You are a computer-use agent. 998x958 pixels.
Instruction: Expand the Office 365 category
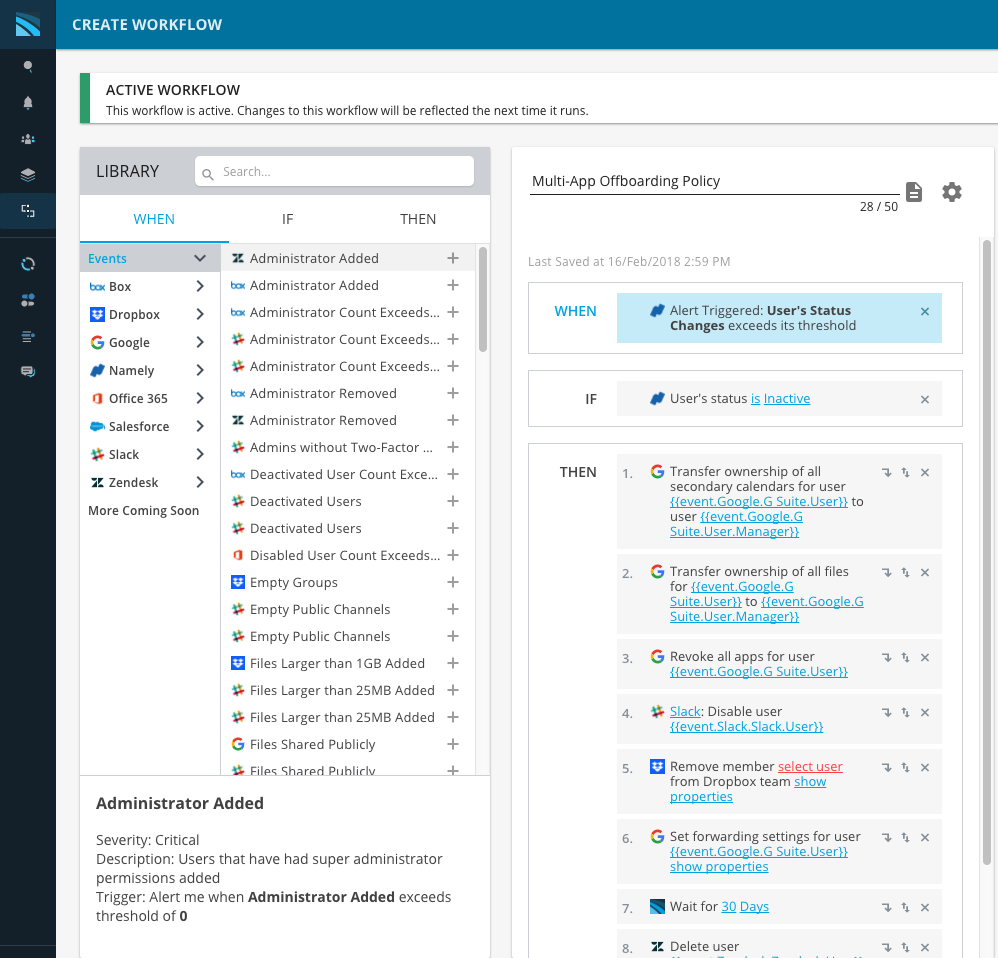point(200,398)
